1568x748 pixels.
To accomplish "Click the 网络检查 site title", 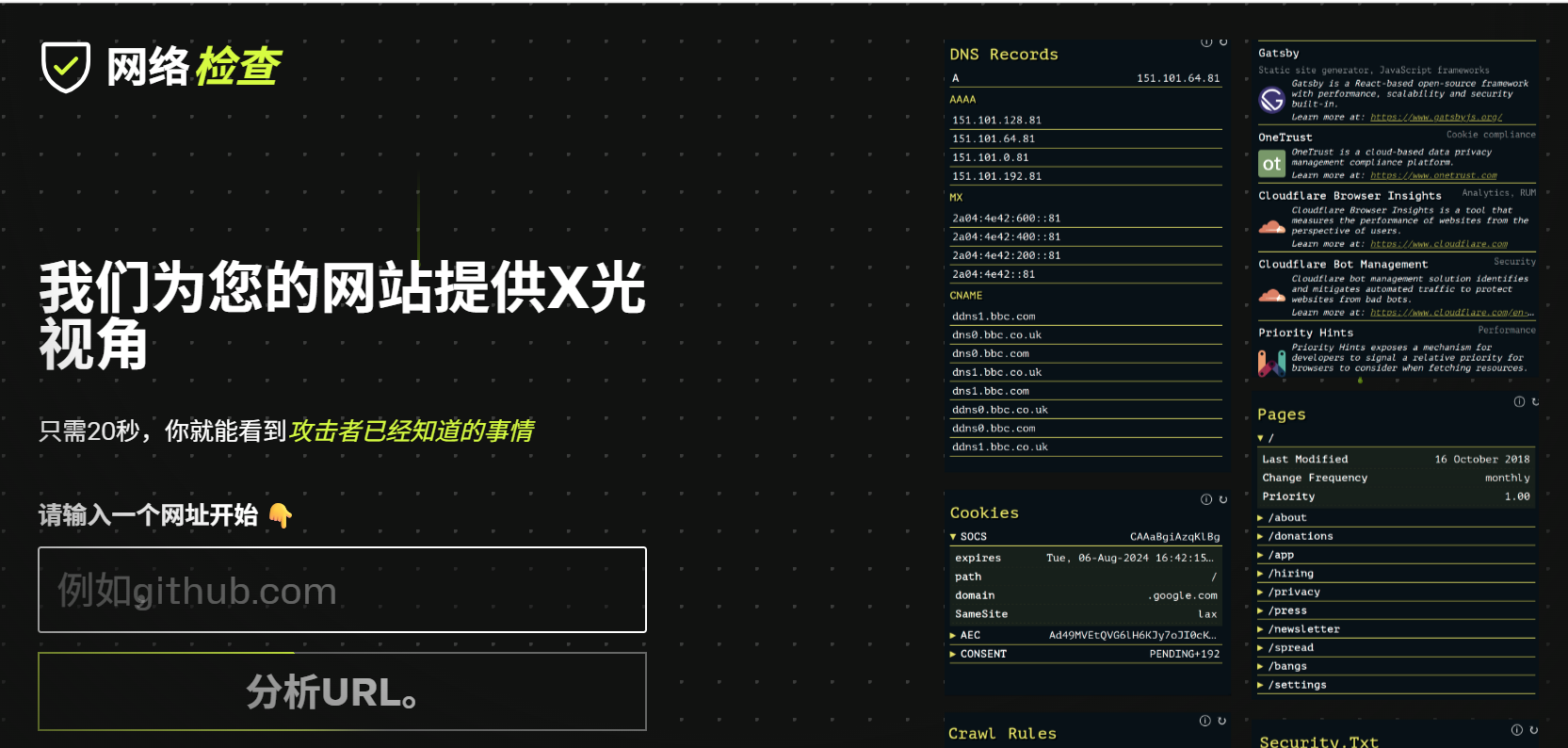I will pyautogui.click(x=194, y=67).
